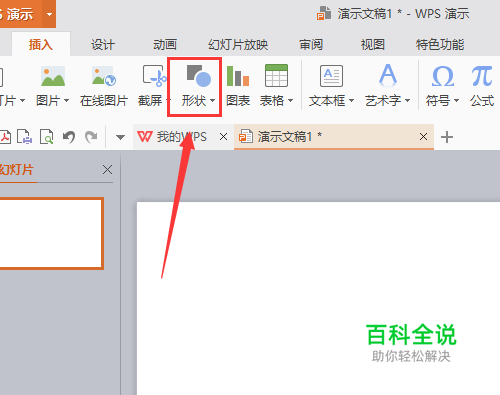The width and height of the screenshot is (500, 395).
Task: Open the WPS 演示 application menu dropdown
Action: coord(49,14)
